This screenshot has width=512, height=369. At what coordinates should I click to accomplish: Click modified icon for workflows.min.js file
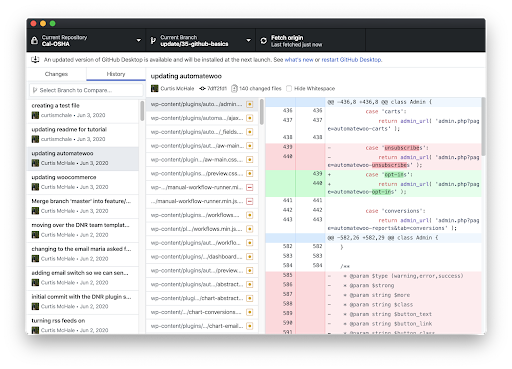(x=249, y=229)
